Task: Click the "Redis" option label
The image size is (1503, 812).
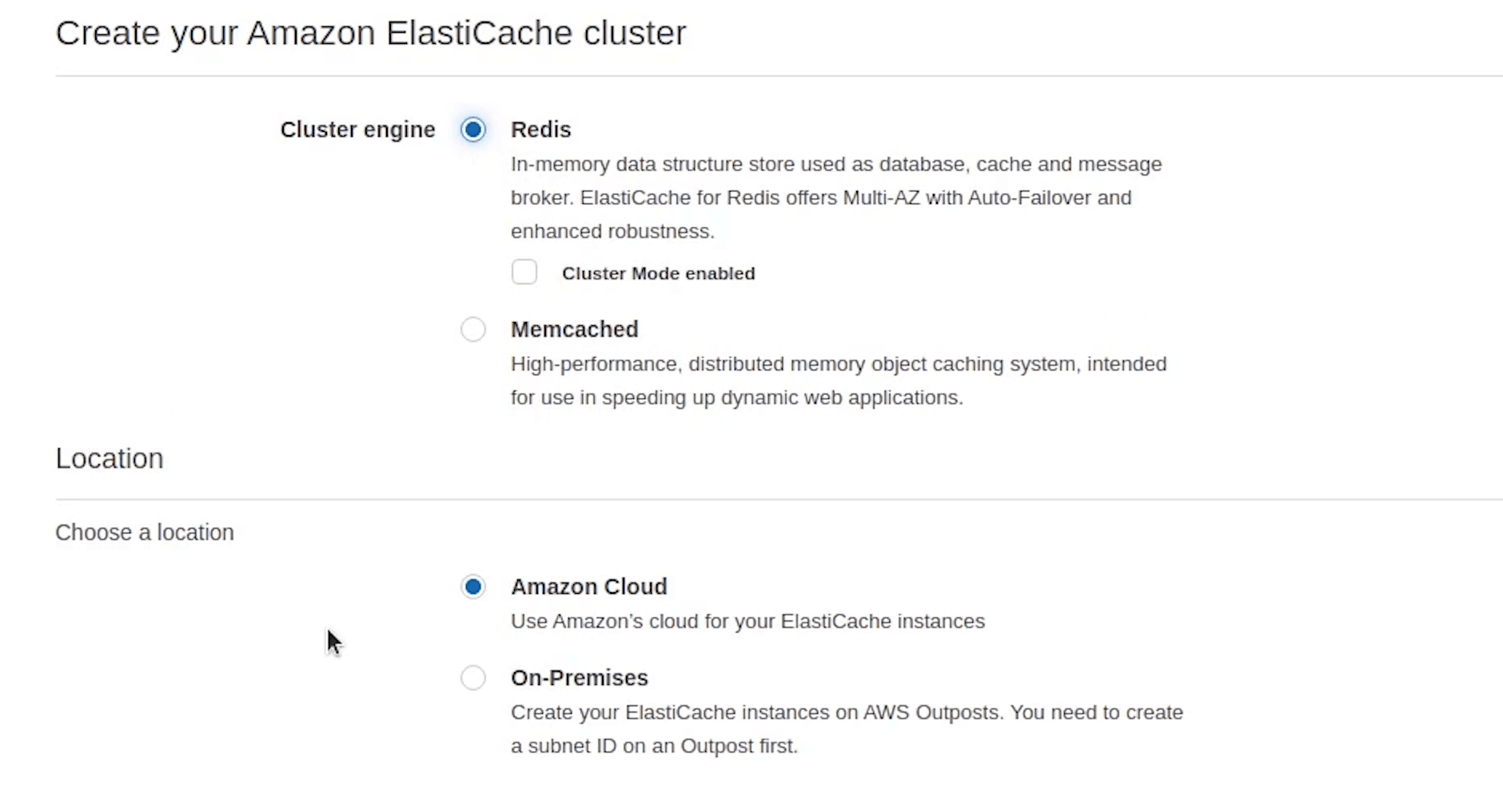Action: point(541,129)
